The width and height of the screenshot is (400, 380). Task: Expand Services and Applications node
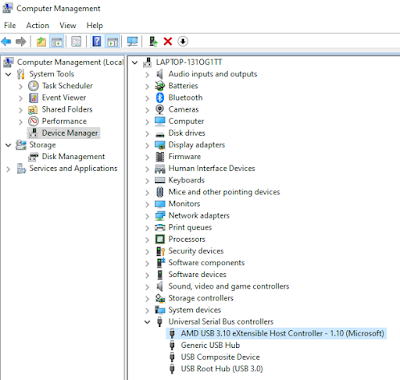[8, 169]
